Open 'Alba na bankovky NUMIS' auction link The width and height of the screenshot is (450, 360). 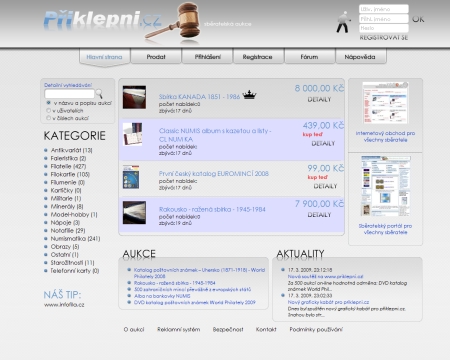pyautogui.click(x=162, y=296)
